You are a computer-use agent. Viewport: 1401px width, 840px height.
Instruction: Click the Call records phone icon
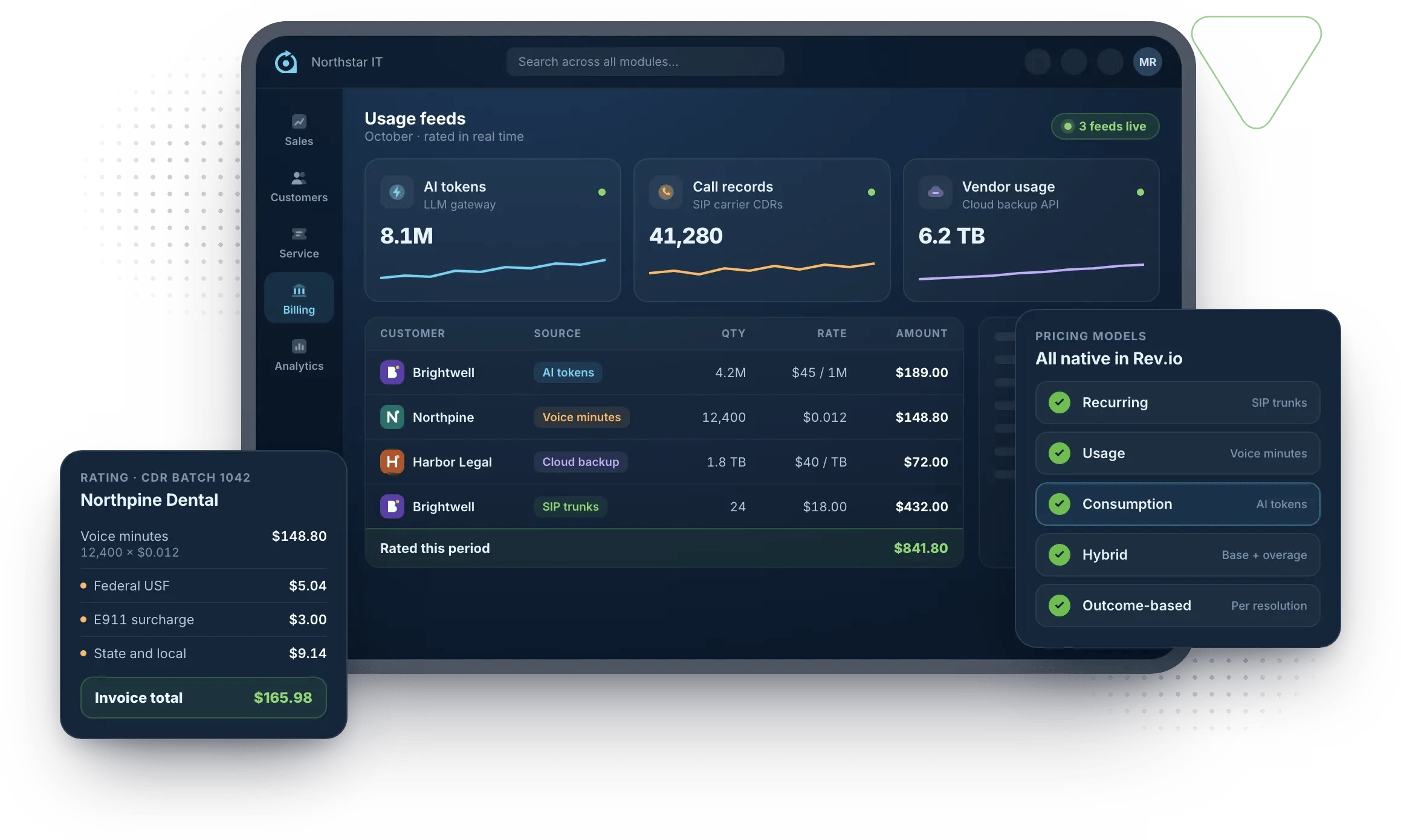[665, 192]
